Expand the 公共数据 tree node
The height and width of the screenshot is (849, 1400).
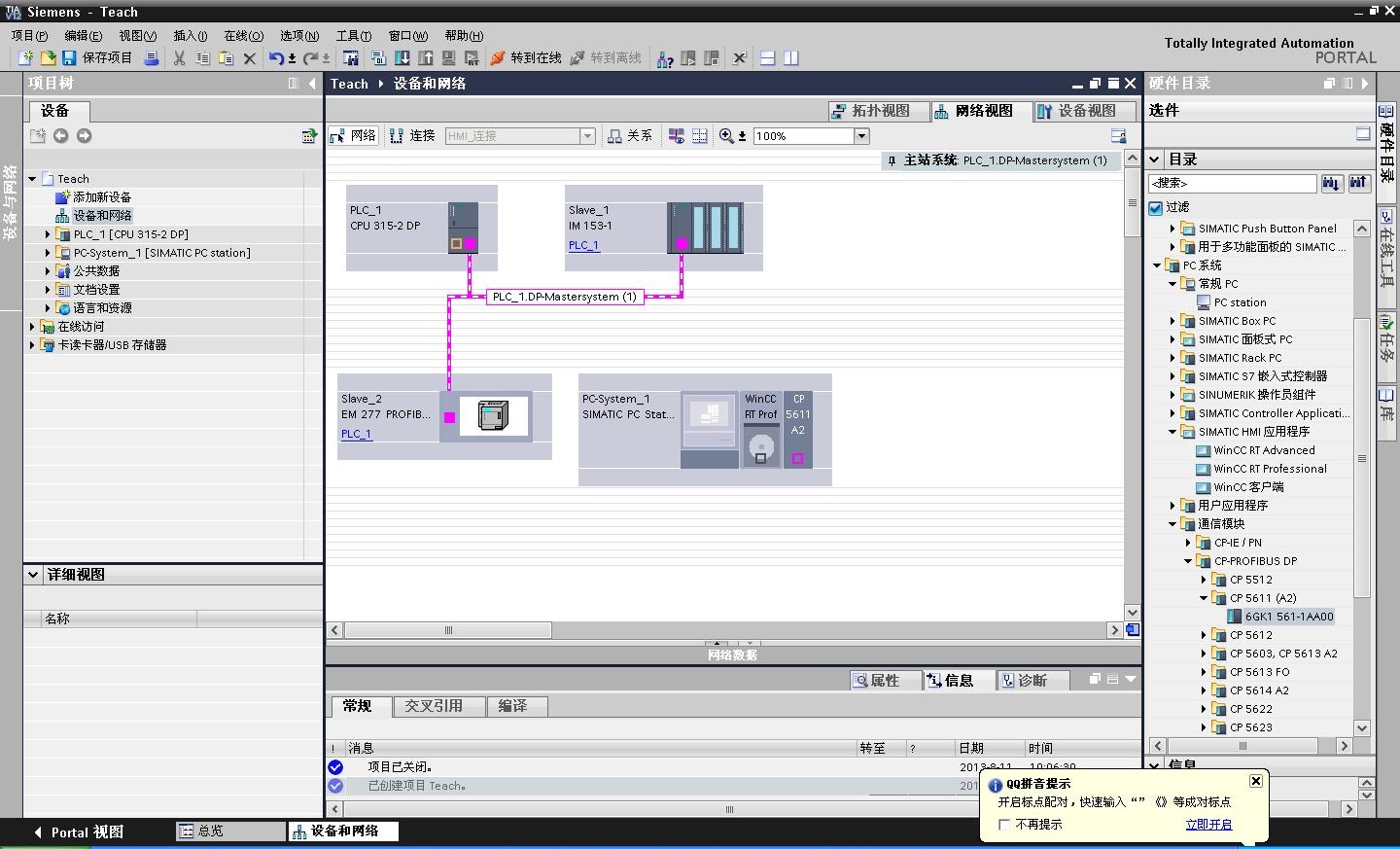click(48, 271)
